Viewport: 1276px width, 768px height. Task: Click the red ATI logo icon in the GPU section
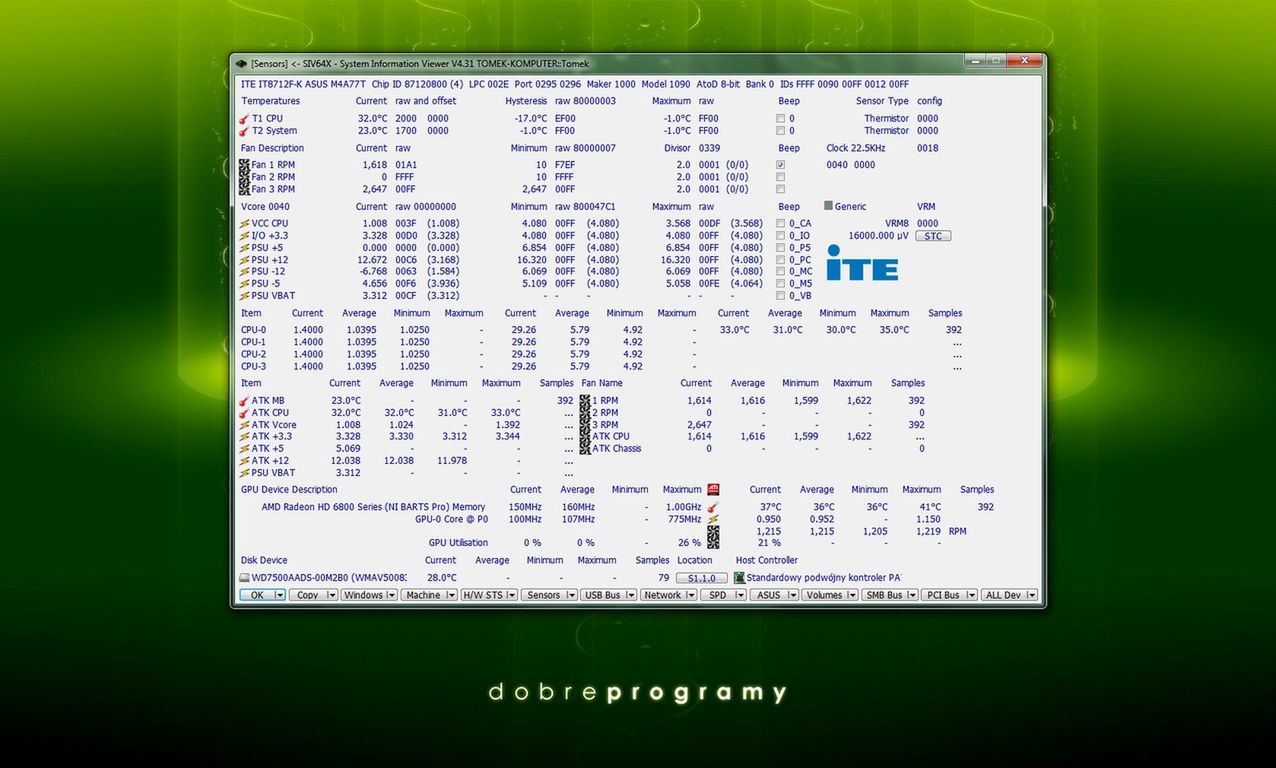[x=713, y=490]
